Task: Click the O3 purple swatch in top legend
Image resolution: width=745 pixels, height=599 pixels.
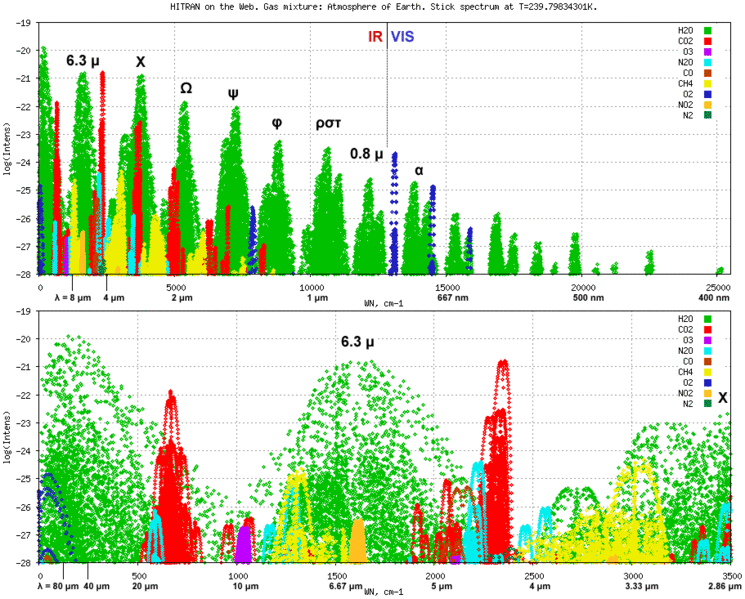Action: 707,52
